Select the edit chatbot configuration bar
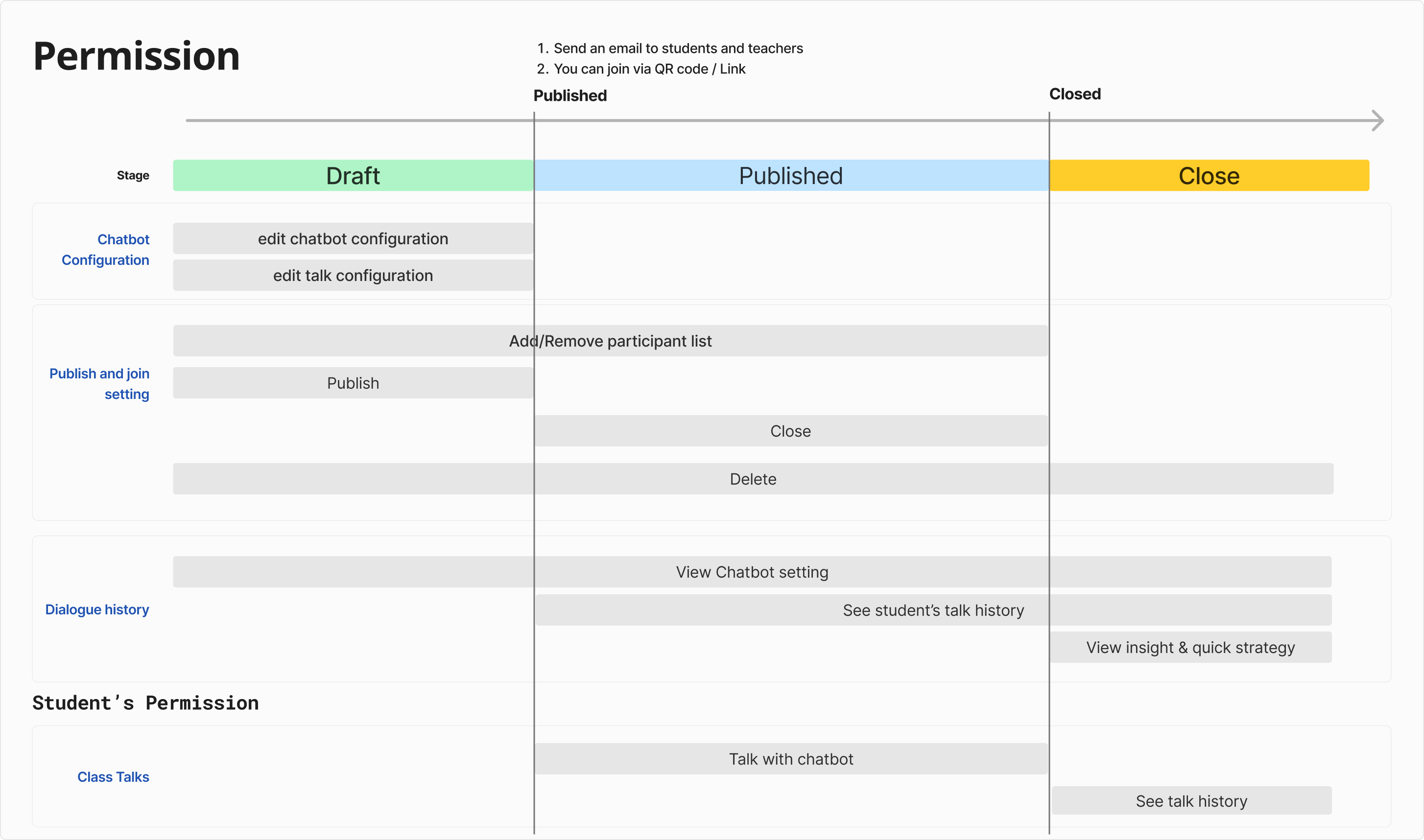1424x840 pixels. [x=353, y=238]
